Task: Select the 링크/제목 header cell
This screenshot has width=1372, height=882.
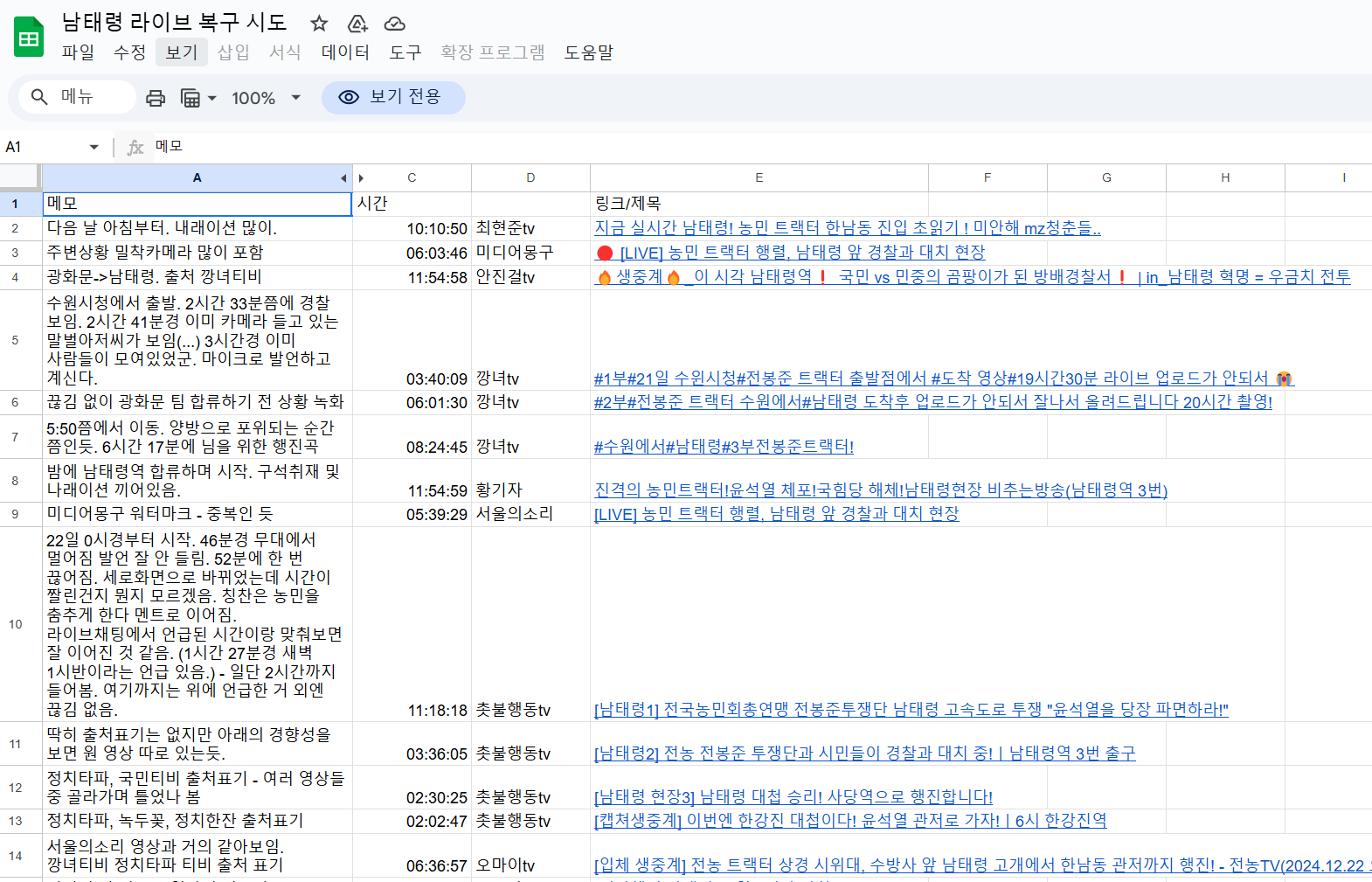Action: [759, 204]
